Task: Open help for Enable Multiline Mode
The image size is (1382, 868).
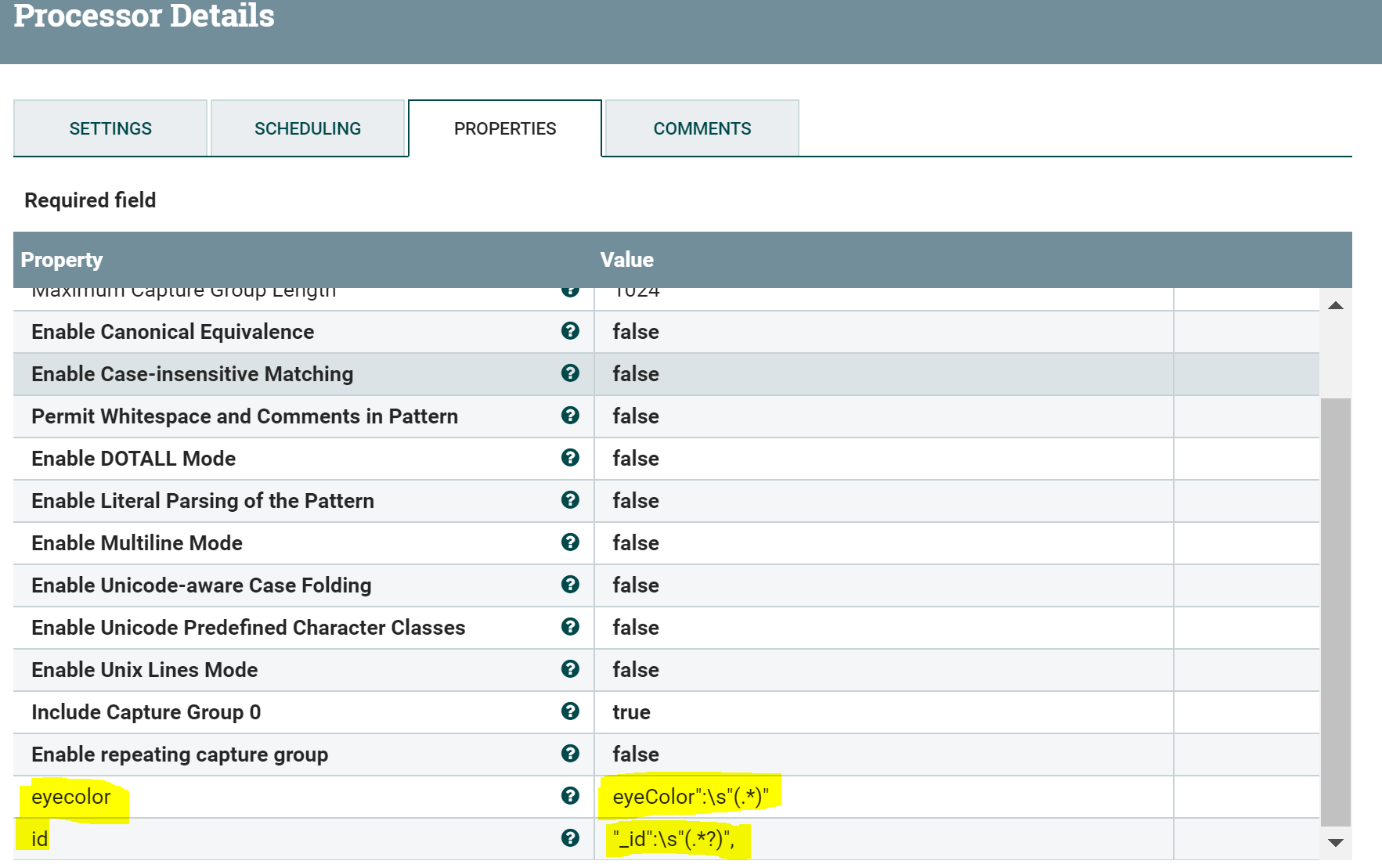Action: pos(571,543)
